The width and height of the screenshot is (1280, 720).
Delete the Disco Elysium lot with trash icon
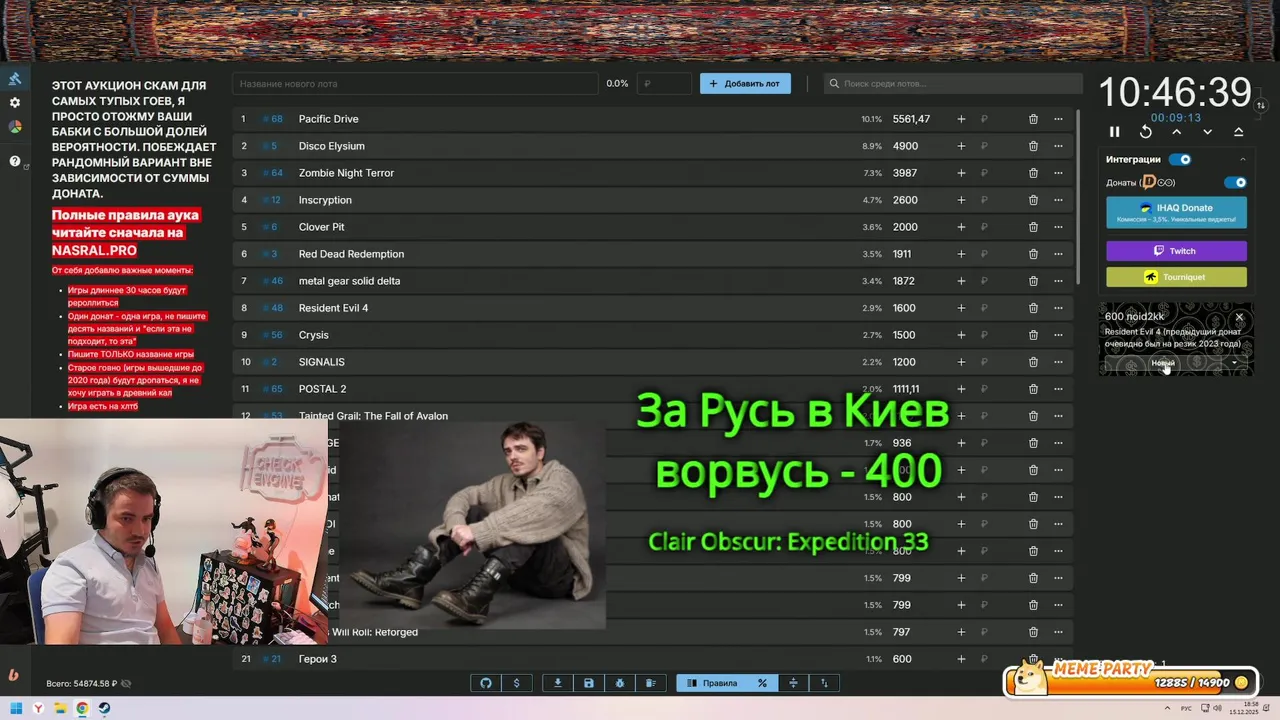[1033, 146]
